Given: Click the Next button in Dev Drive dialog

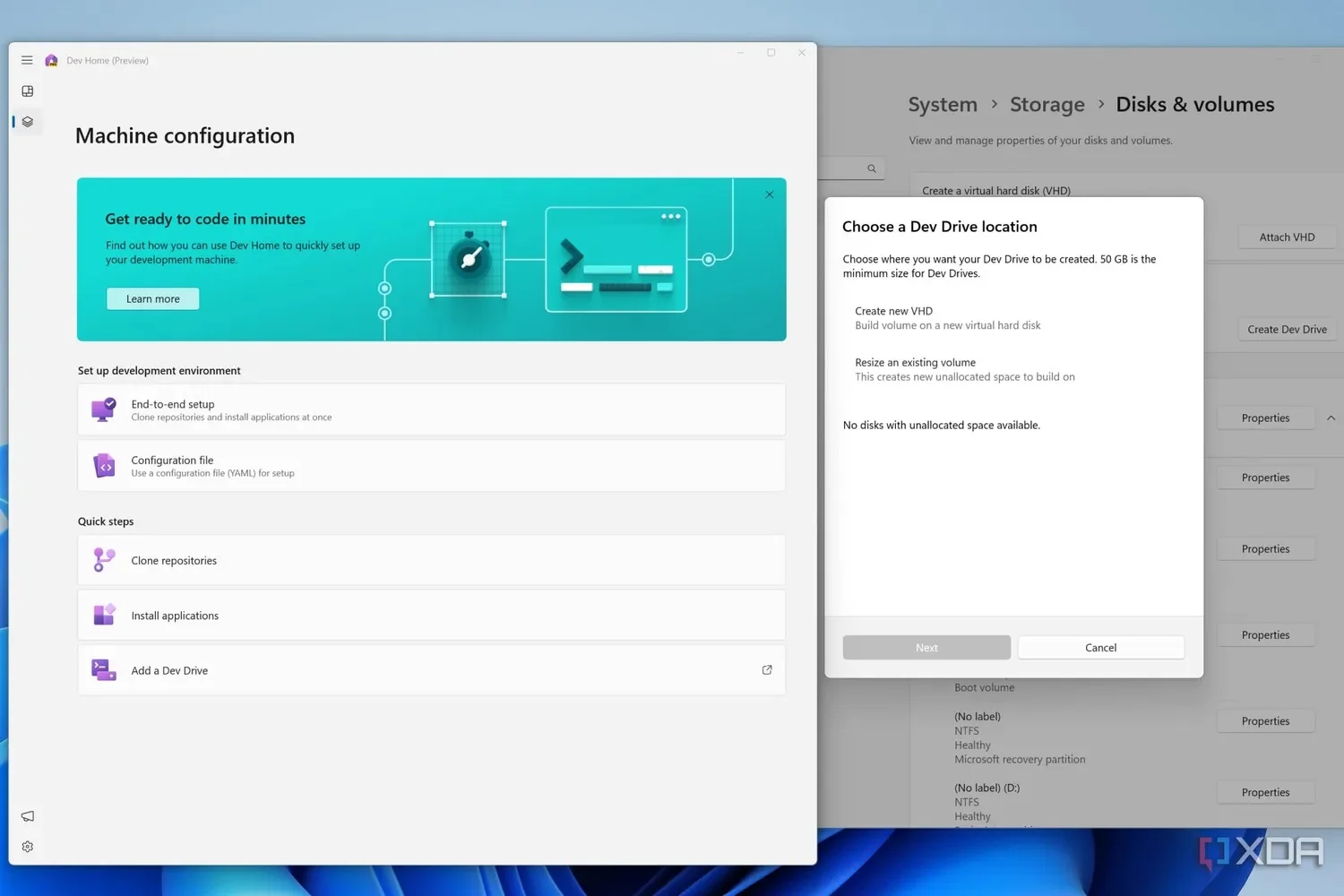Looking at the screenshot, I should 926,648.
